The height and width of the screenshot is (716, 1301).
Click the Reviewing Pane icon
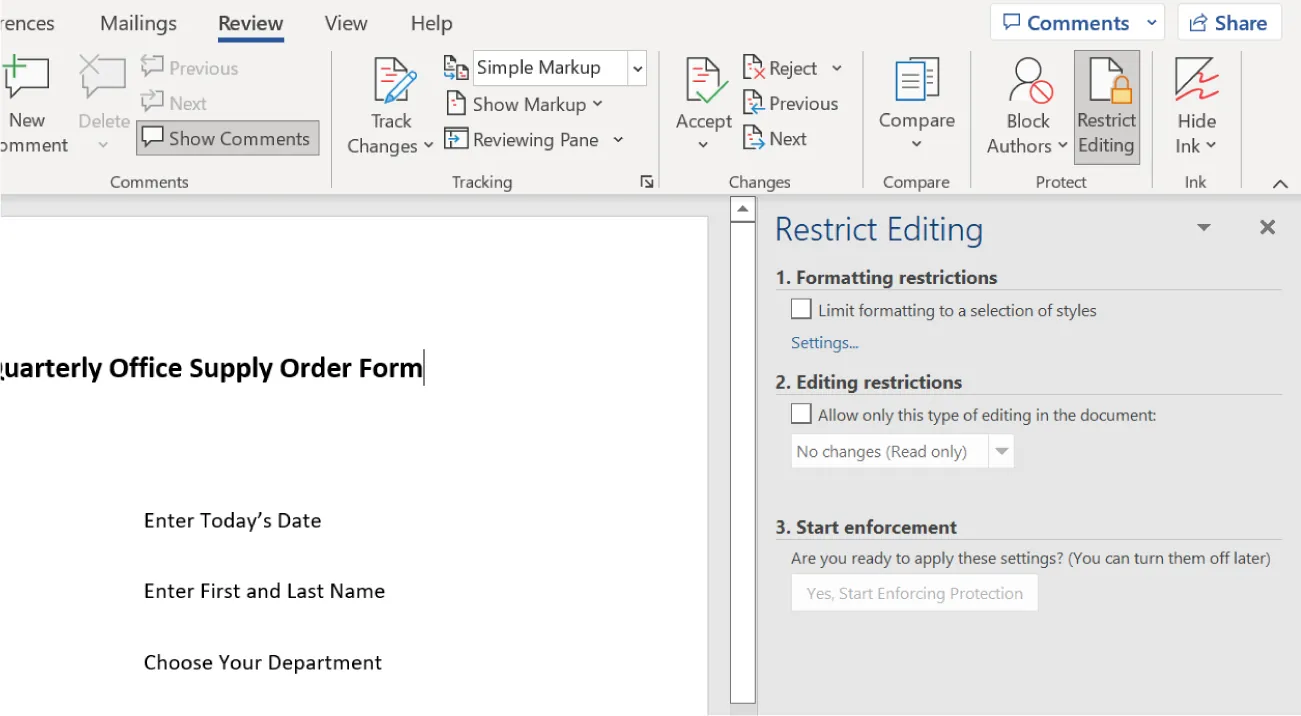pyautogui.click(x=525, y=139)
